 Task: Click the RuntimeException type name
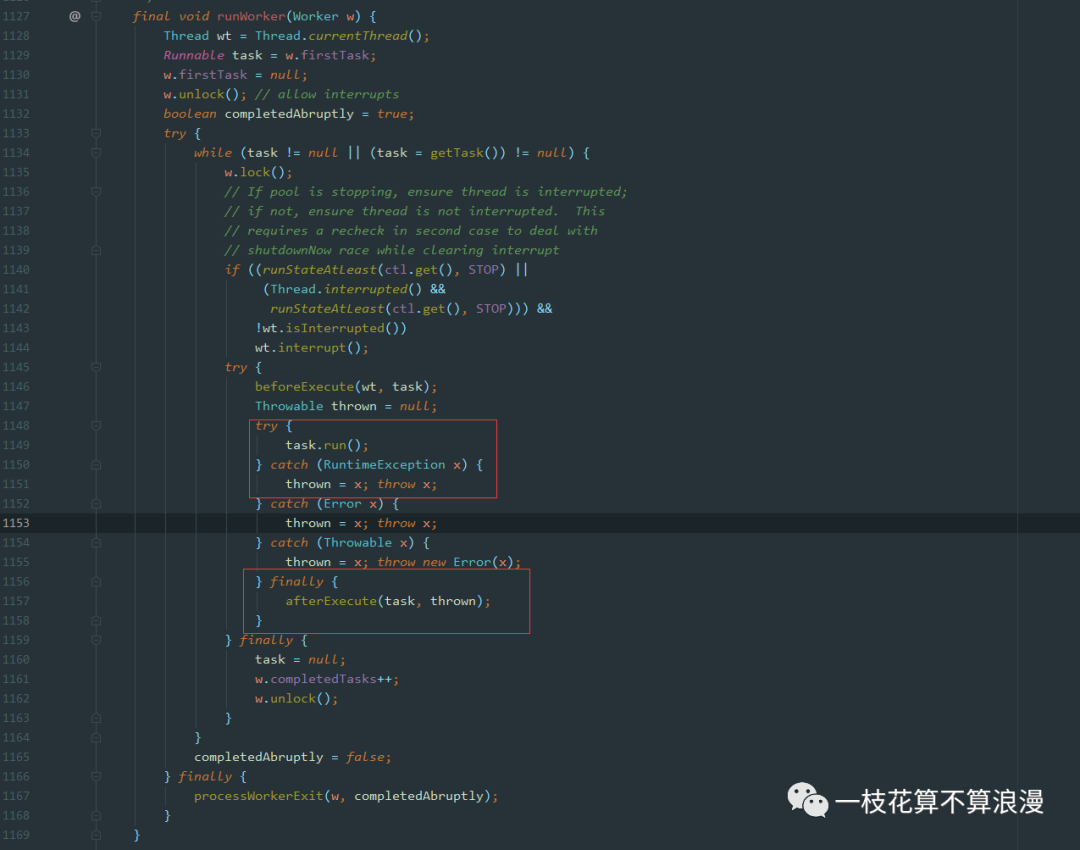tap(384, 465)
